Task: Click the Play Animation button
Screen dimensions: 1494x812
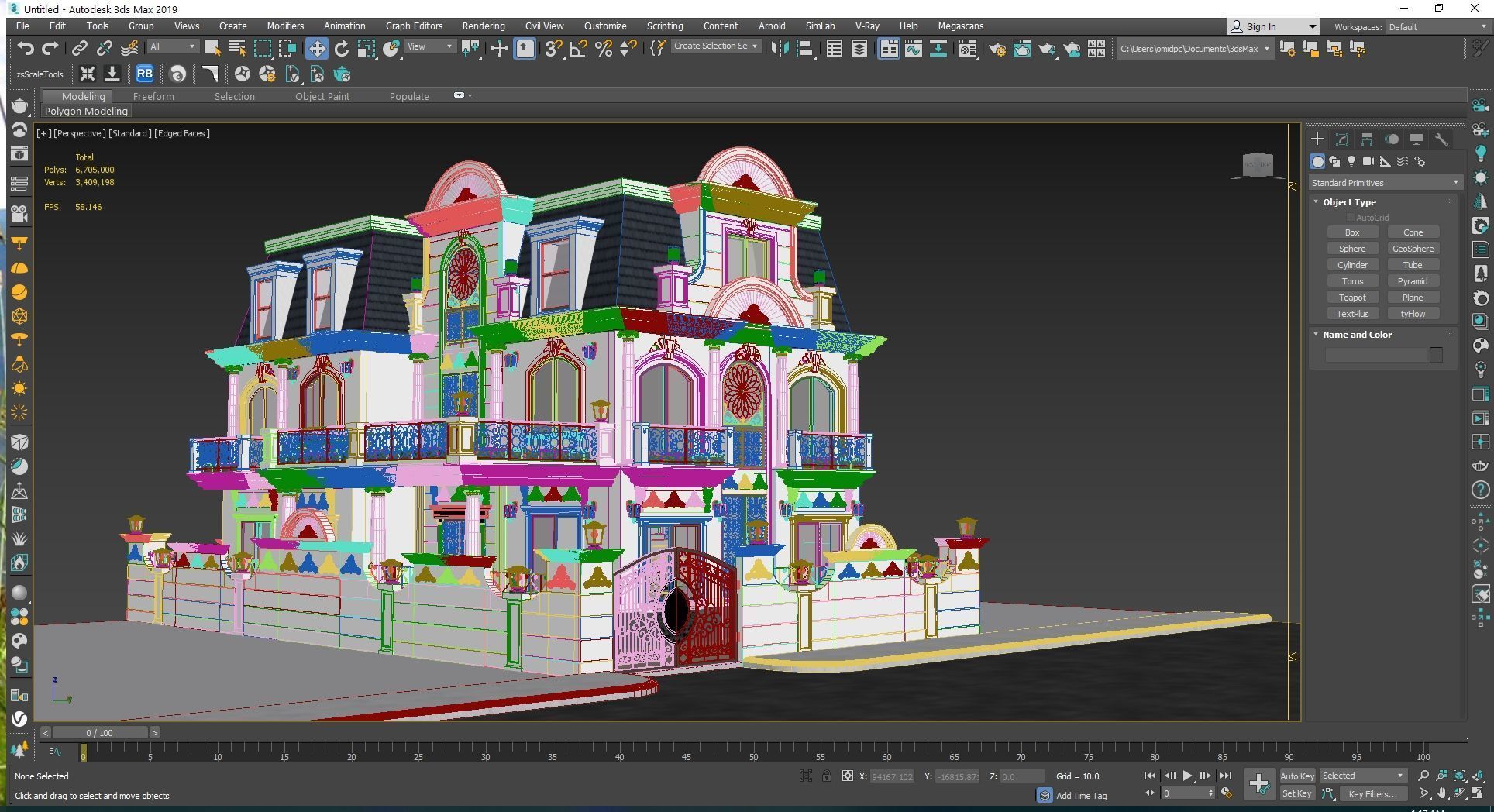Action: pyautogui.click(x=1187, y=776)
